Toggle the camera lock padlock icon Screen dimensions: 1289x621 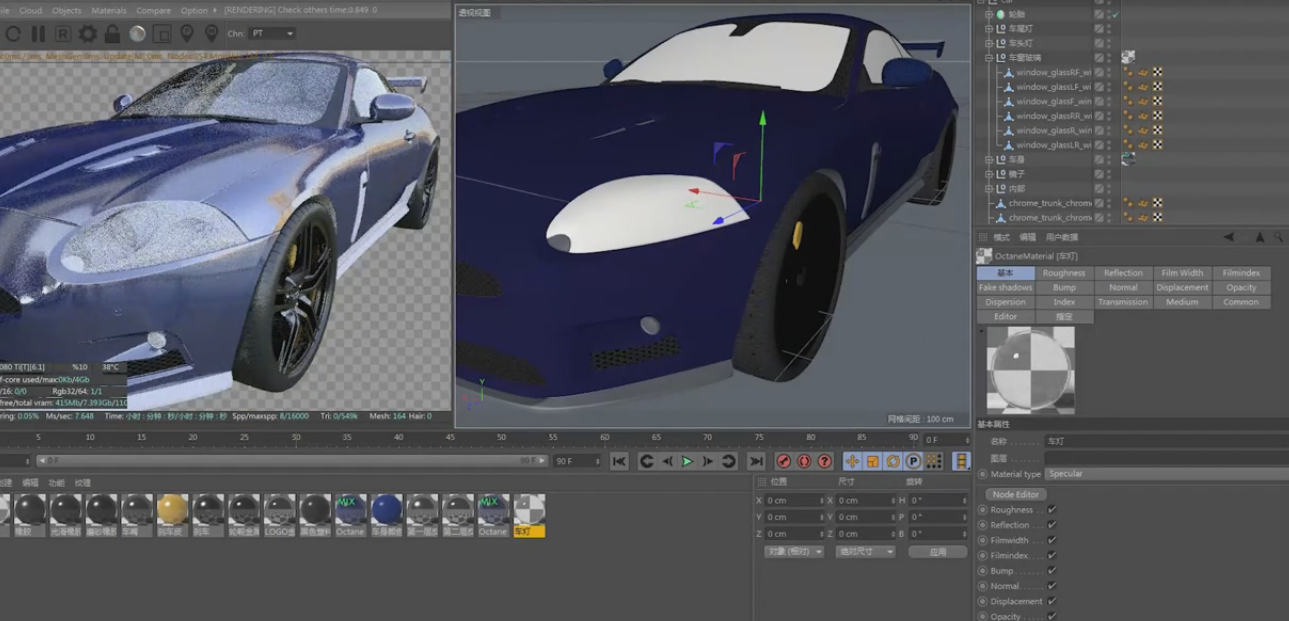112,34
